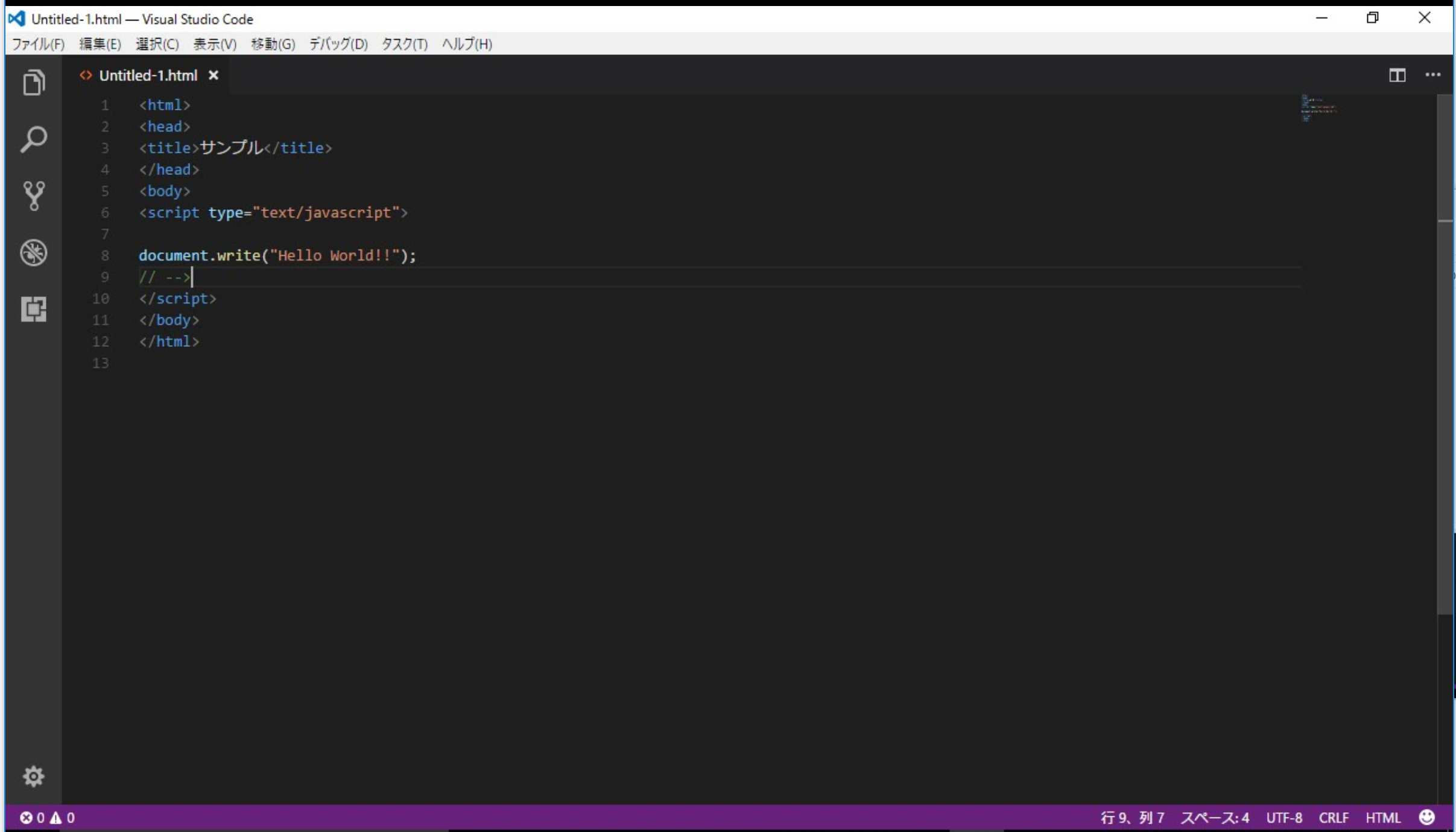
Task: Close the Untitled-1.html tab
Action: click(x=213, y=75)
